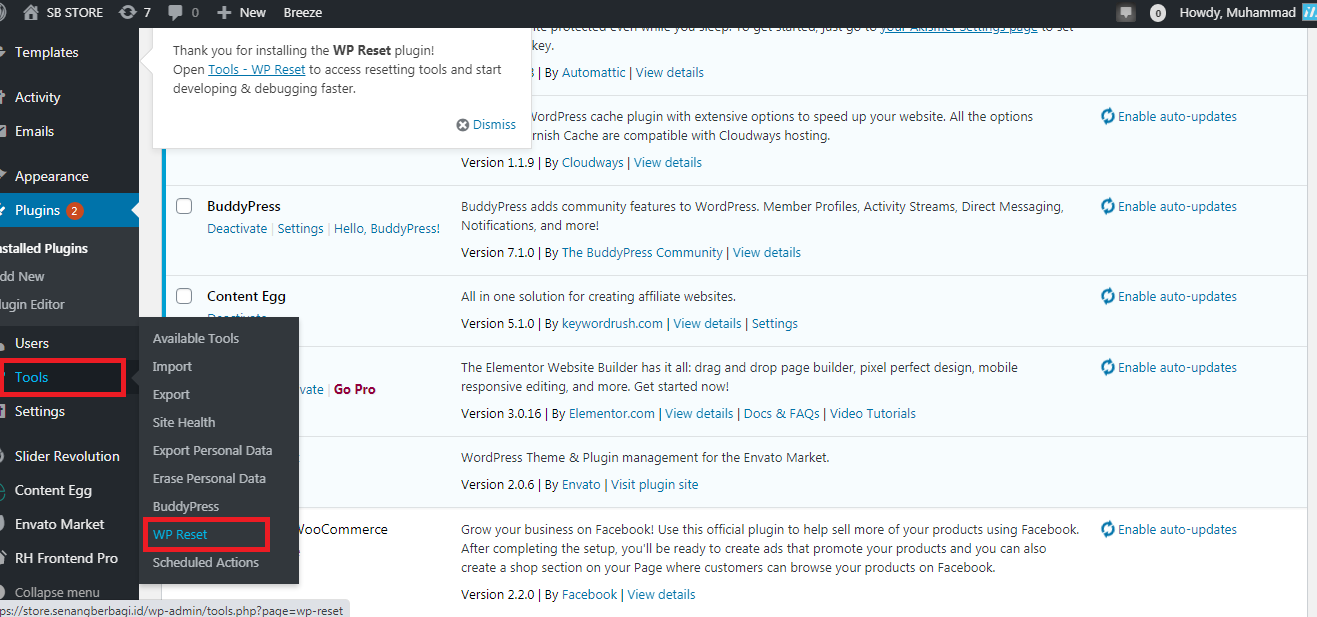Open Activity in the sidebar

(x=38, y=97)
